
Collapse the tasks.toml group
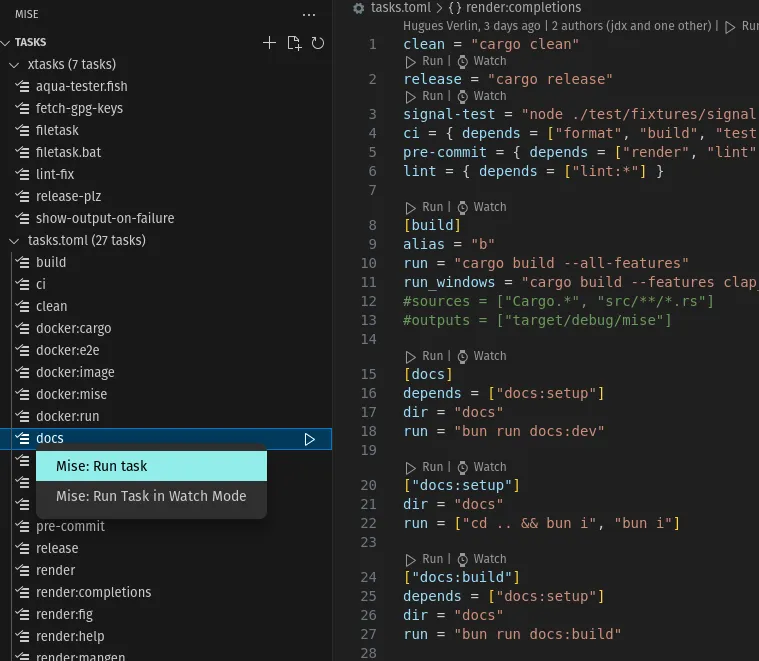coord(14,240)
